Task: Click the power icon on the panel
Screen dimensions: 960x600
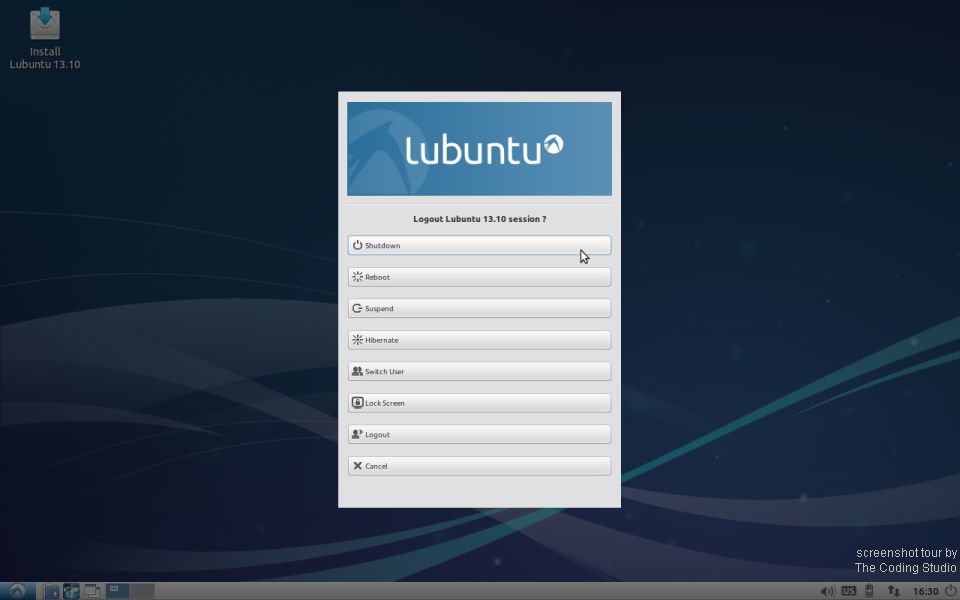Action: point(950,591)
